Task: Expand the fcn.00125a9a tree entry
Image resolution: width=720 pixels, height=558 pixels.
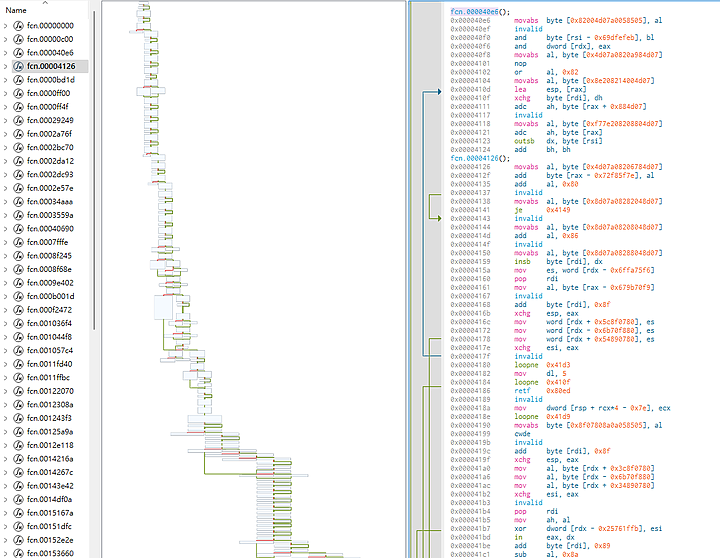Action: point(6,432)
